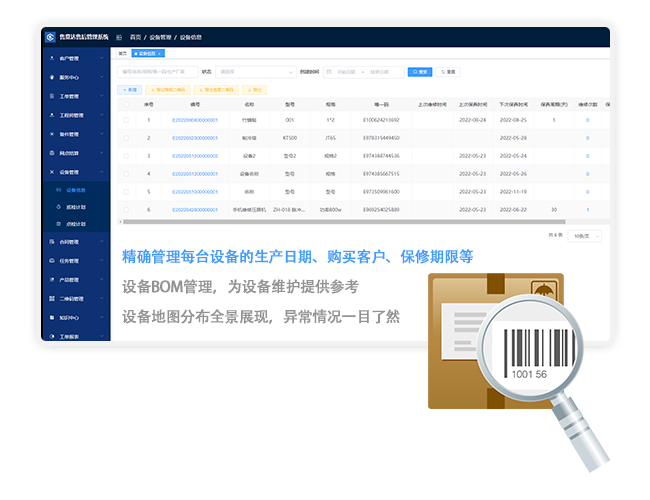Screen dimensions: 650x500
Task: Click the device keyword search input field
Action: (x=157, y=72)
